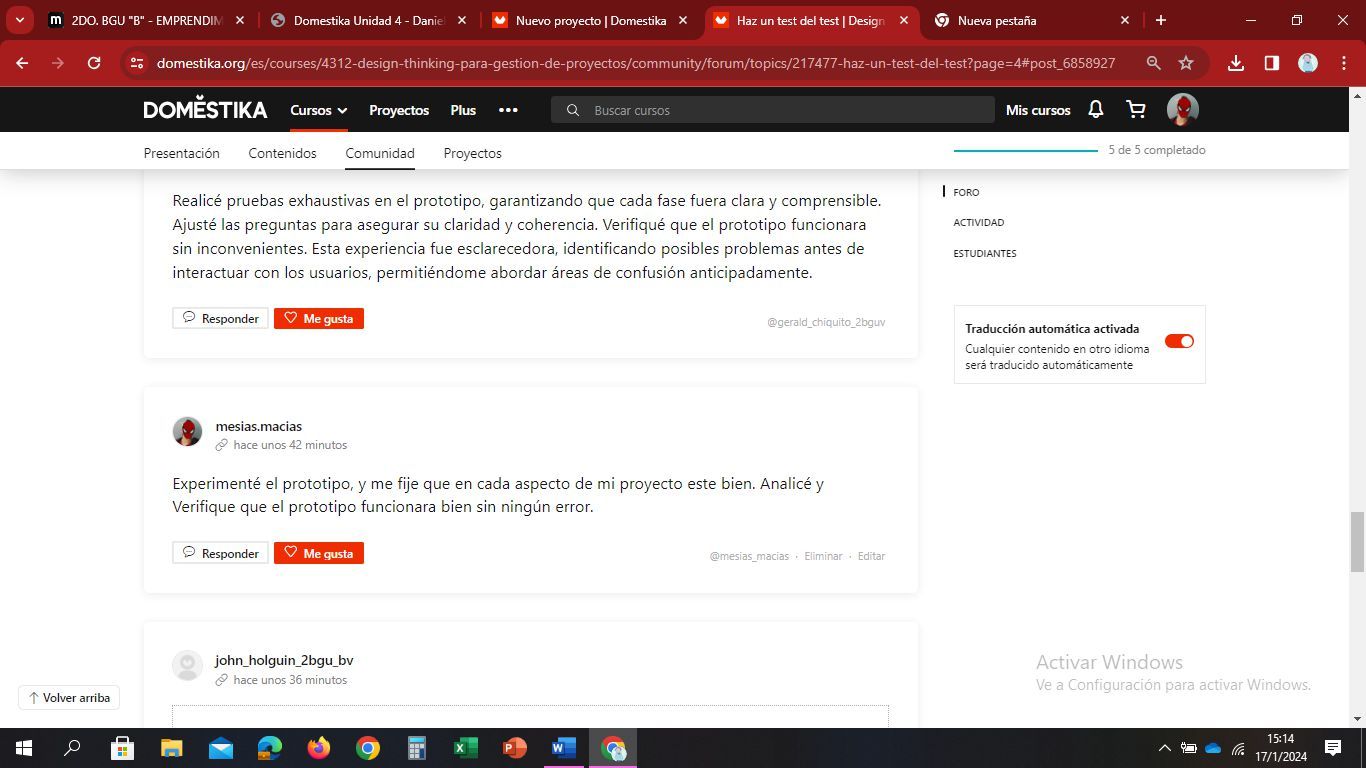Disable the Traducción automática toggle
Viewport: 1366px width, 768px height.
click(x=1179, y=341)
